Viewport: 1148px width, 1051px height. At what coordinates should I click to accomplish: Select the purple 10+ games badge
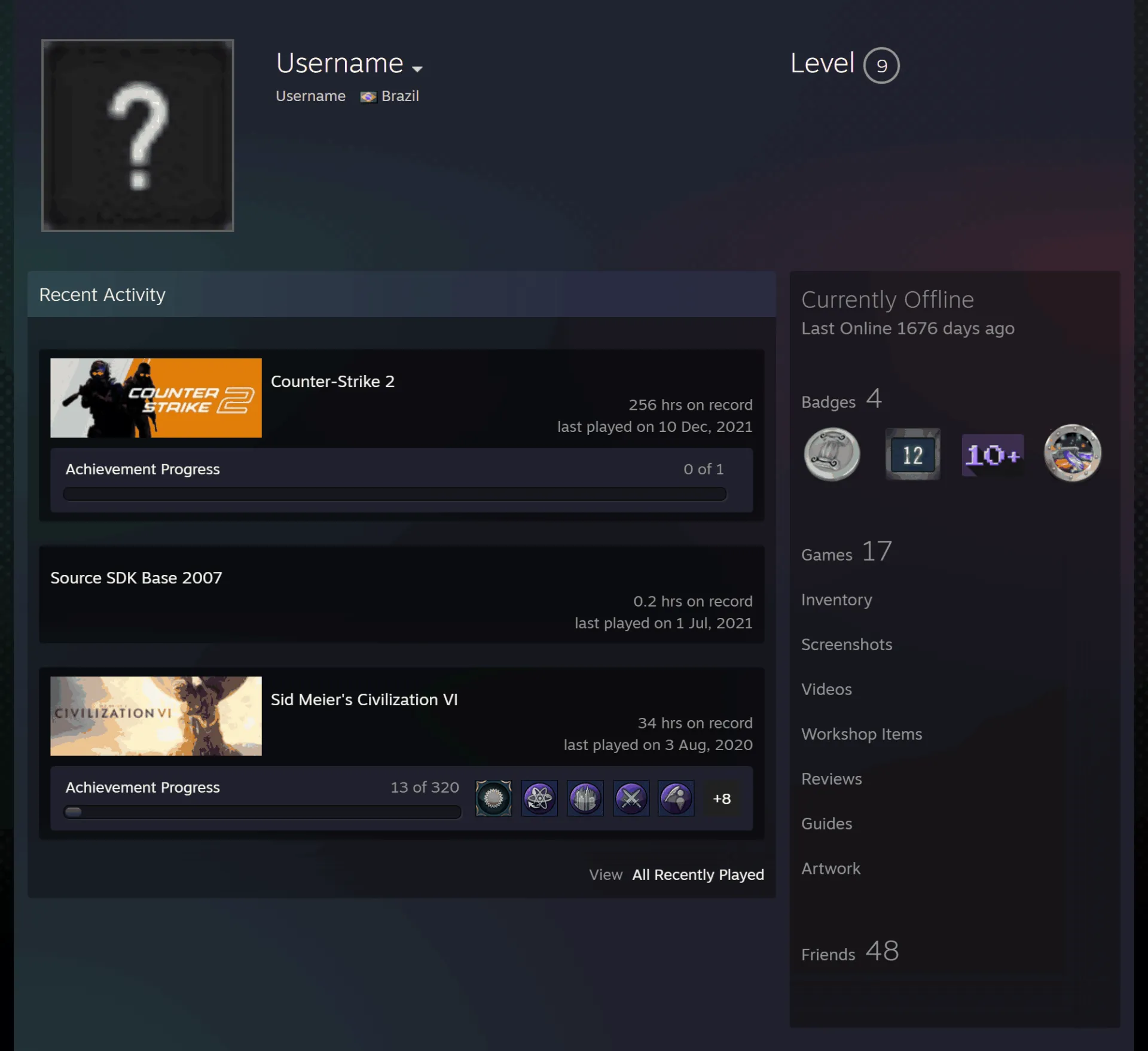(x=993, y=455)
